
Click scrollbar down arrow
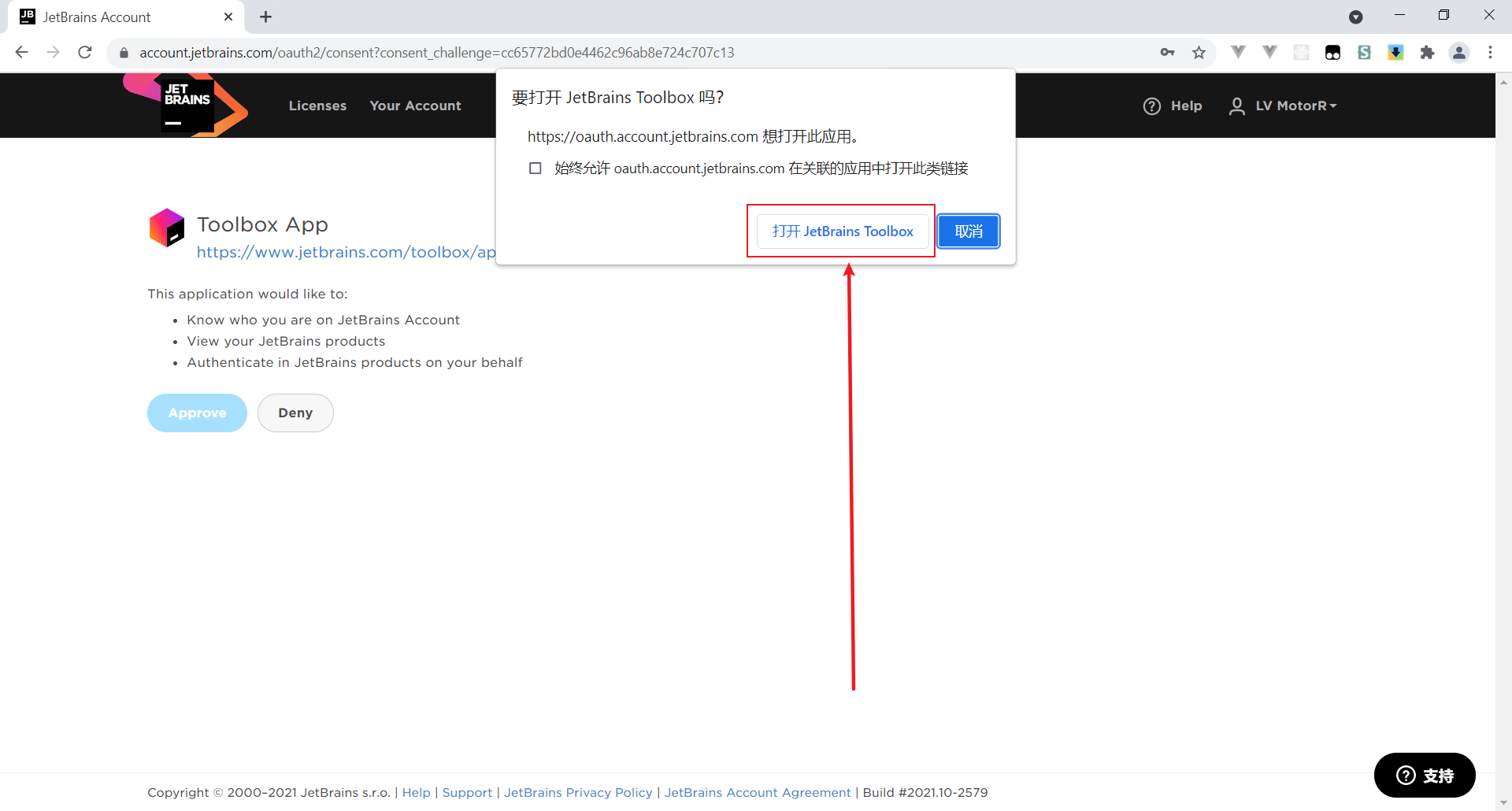point(1503,802)
